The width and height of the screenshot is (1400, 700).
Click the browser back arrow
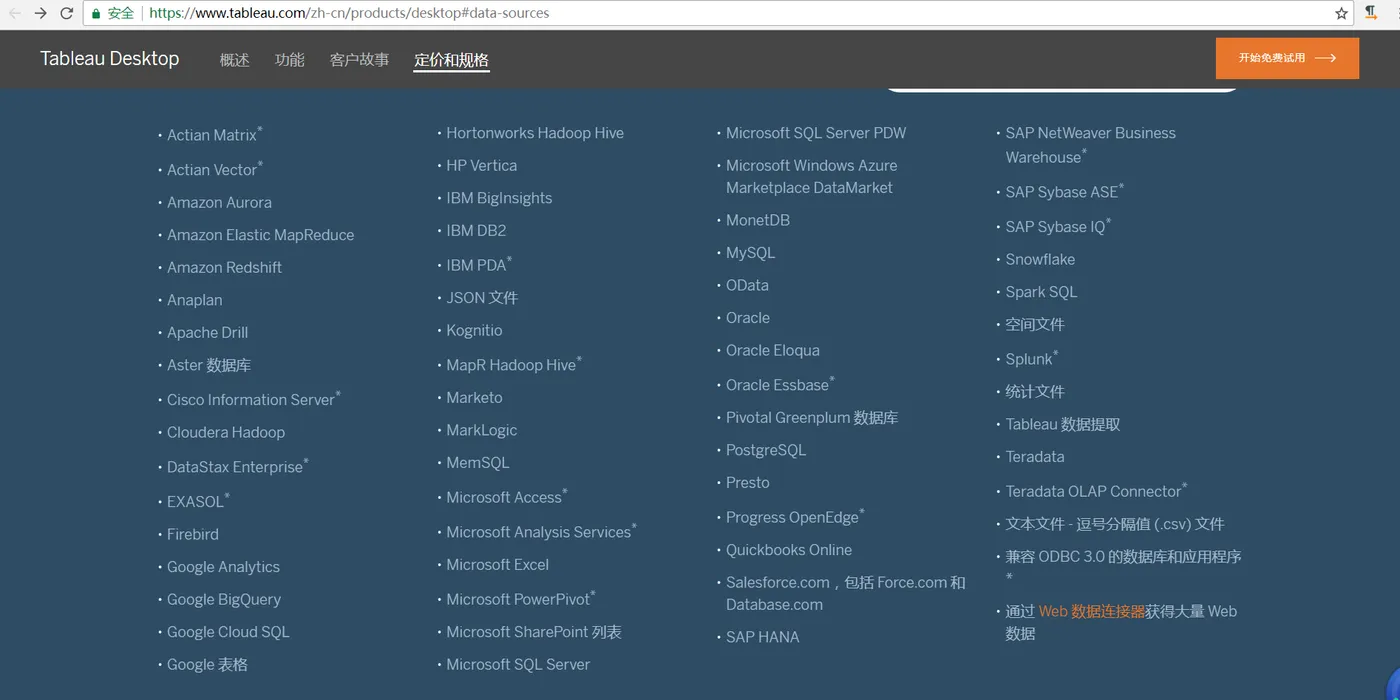(14, 13)
